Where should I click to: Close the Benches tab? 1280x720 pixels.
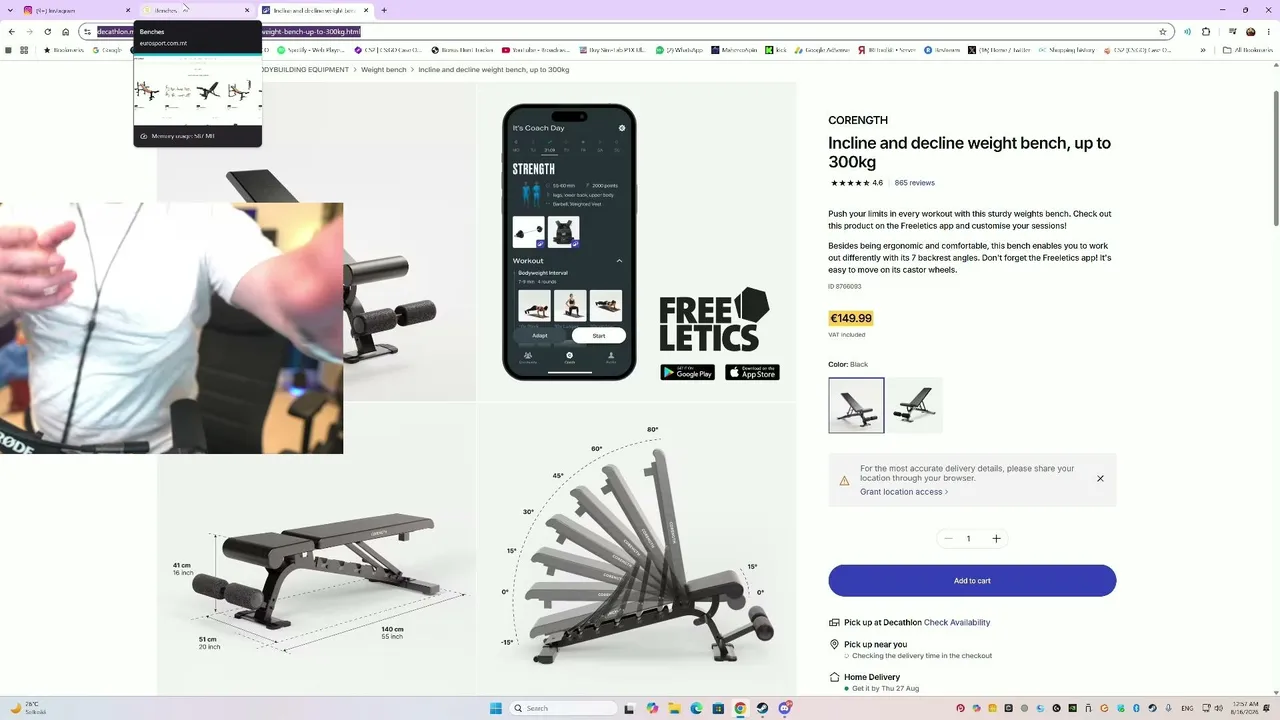click(247, 10)
